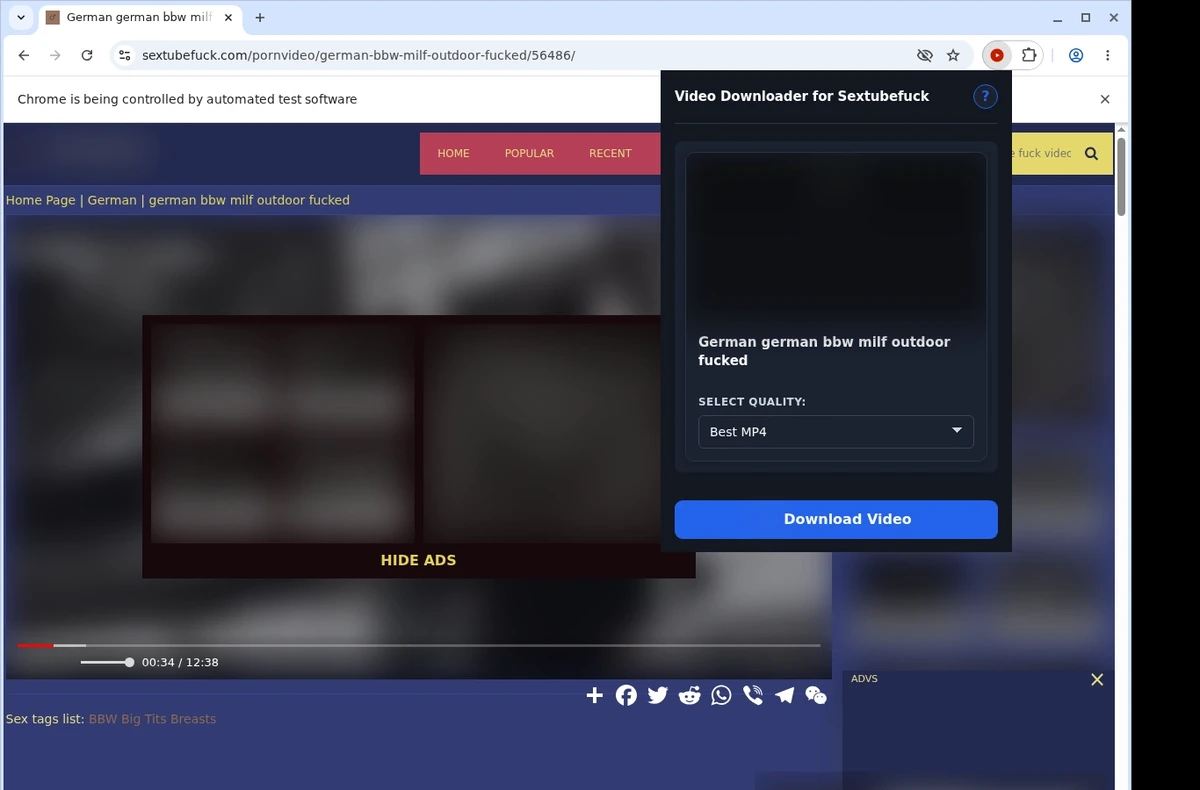Click the 00:34 / 12:38 time display
Screen dimensions: 1200x790
click(180, 662)
